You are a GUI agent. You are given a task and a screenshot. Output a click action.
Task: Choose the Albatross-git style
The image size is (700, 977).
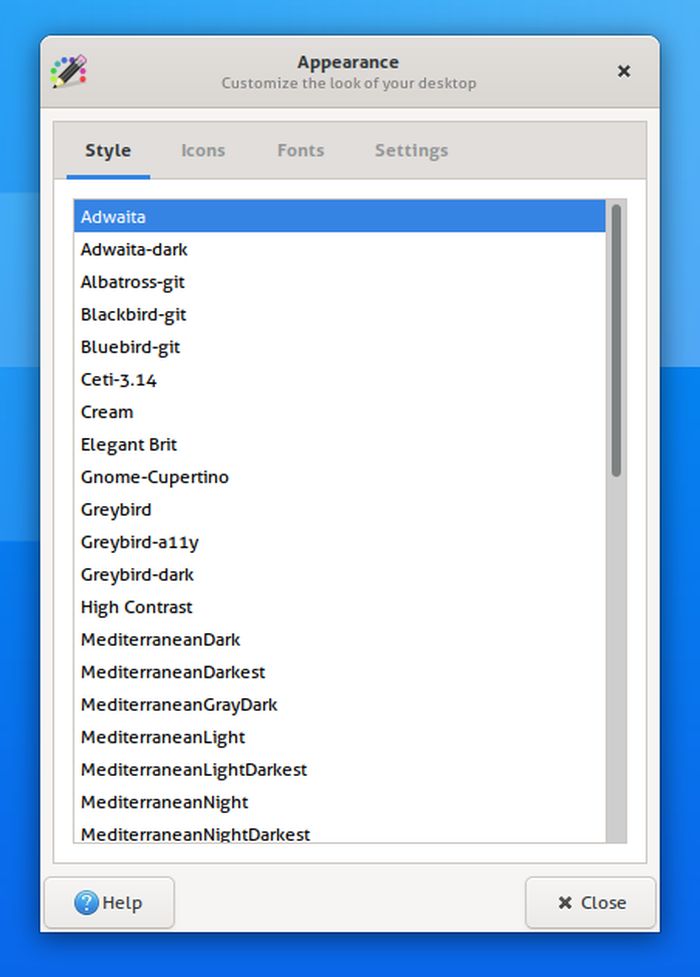click(132, 282)
